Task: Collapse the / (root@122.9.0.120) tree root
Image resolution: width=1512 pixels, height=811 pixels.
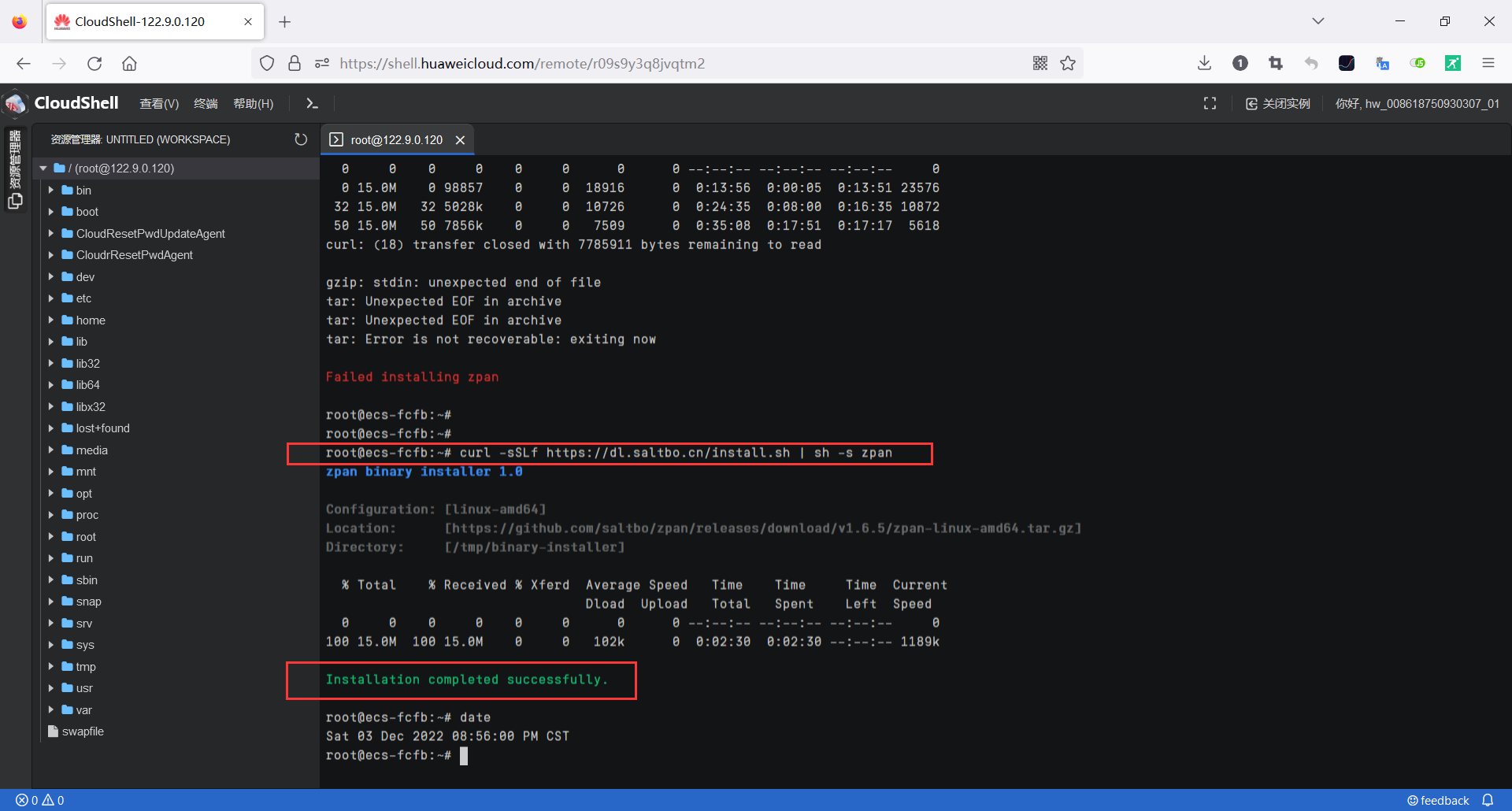Action: tap(43, 168)
